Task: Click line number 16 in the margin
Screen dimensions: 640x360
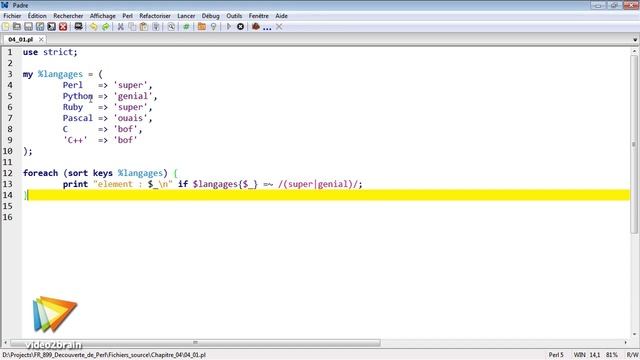Action: point(8,217)
